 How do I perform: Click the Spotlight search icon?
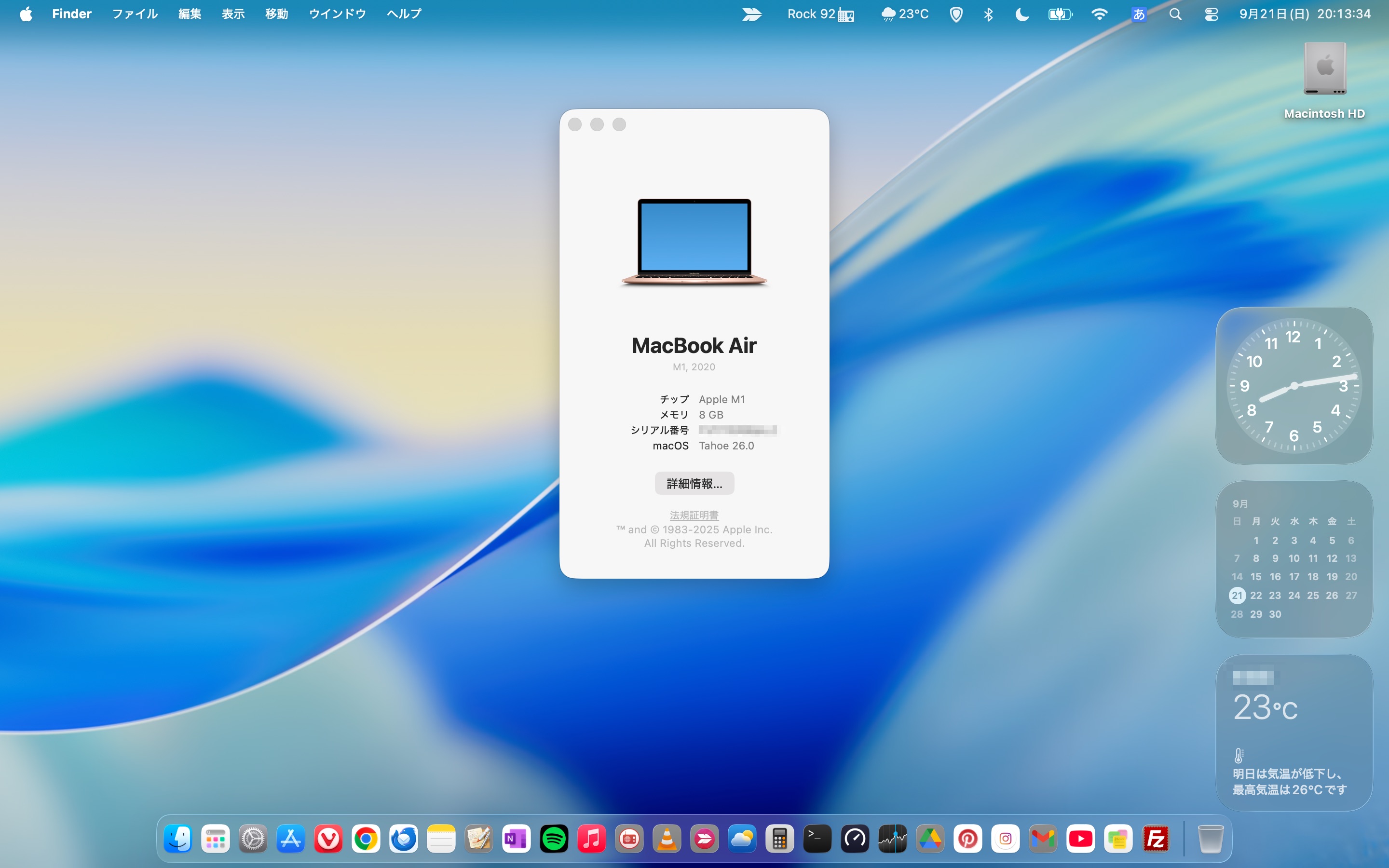pyautogui.click(x=1175, y=14)
